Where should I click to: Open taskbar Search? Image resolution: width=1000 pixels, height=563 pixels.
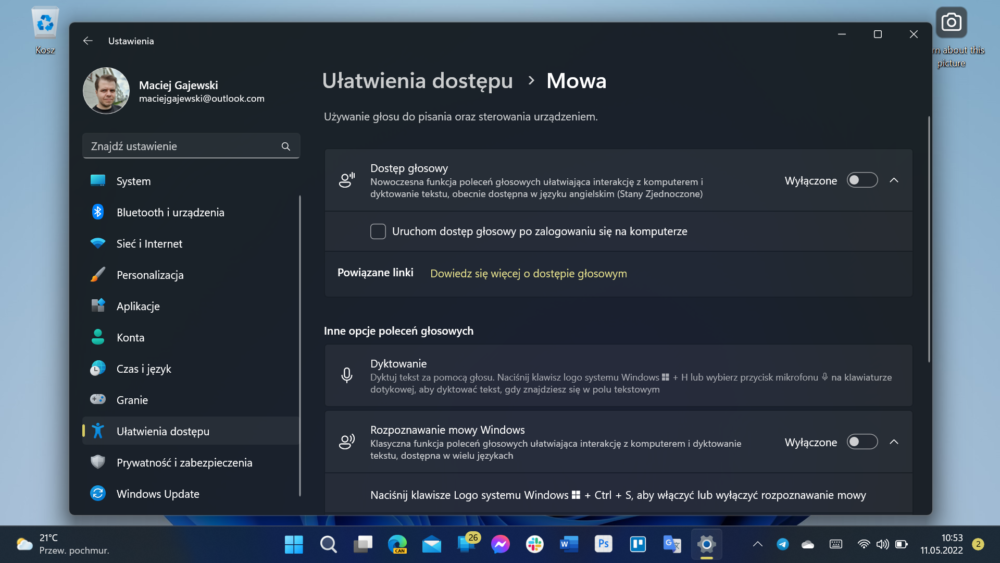[x=328, y=545]
